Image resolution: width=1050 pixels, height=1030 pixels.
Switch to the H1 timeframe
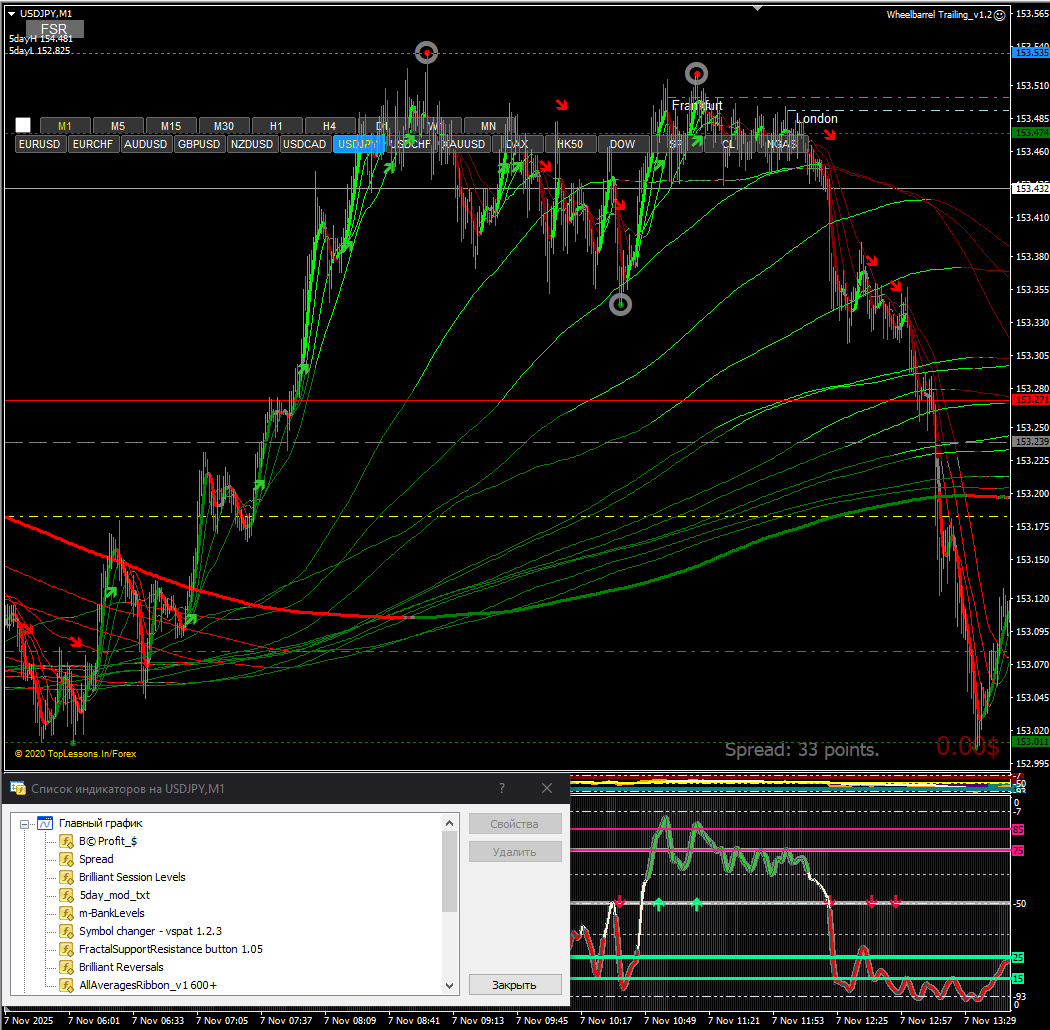[x=277, y=126]
